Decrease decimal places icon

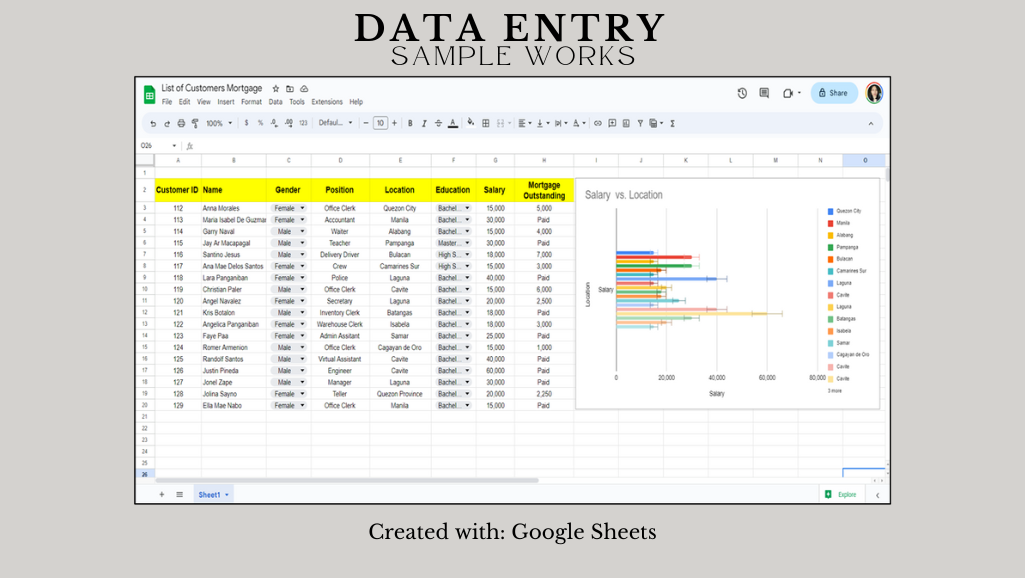pyautogui.click(x=274, y=123)
